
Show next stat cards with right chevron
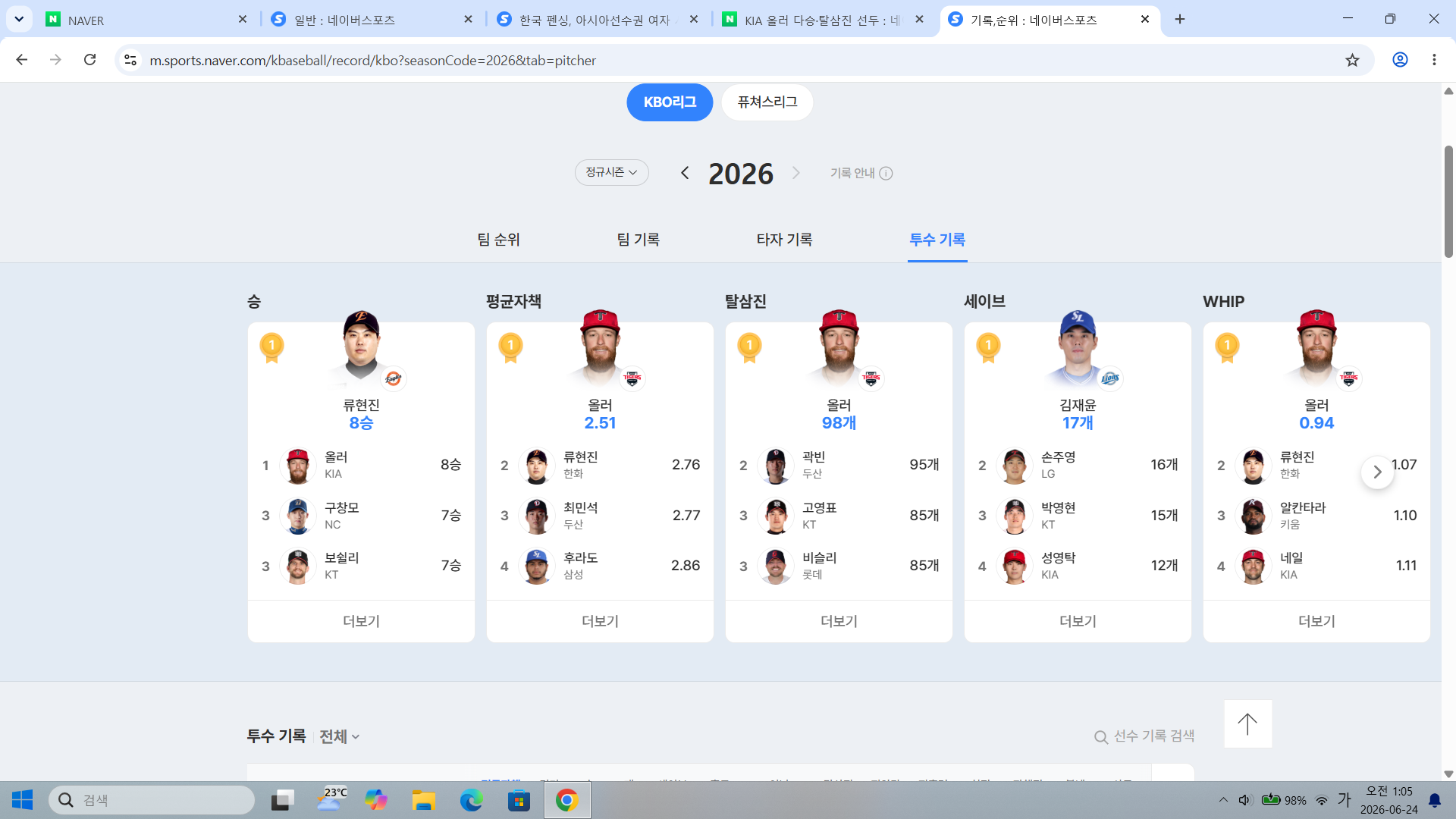[x=1377, y=472]
